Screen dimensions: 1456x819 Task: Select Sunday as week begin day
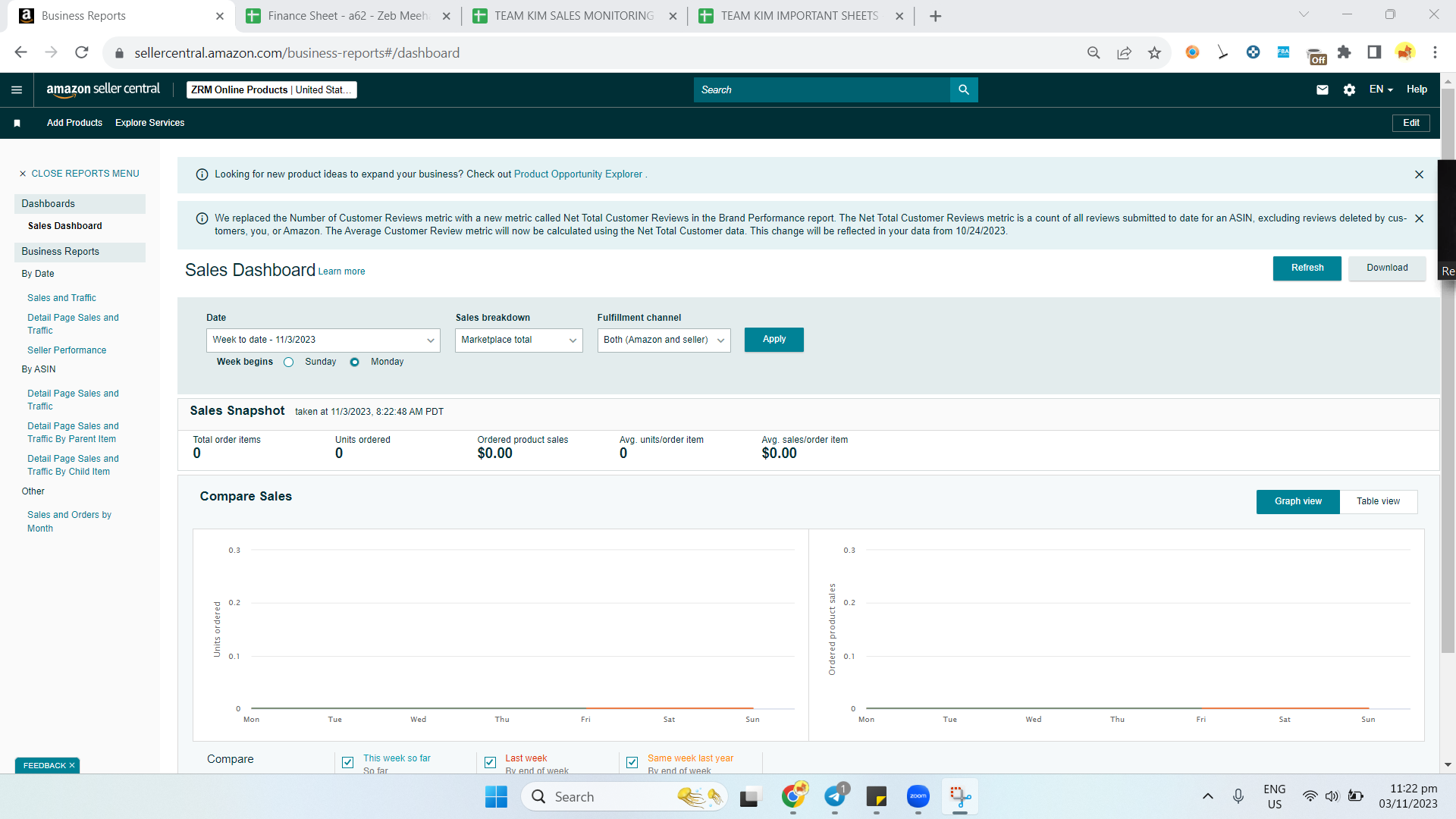tap(288, 362)
